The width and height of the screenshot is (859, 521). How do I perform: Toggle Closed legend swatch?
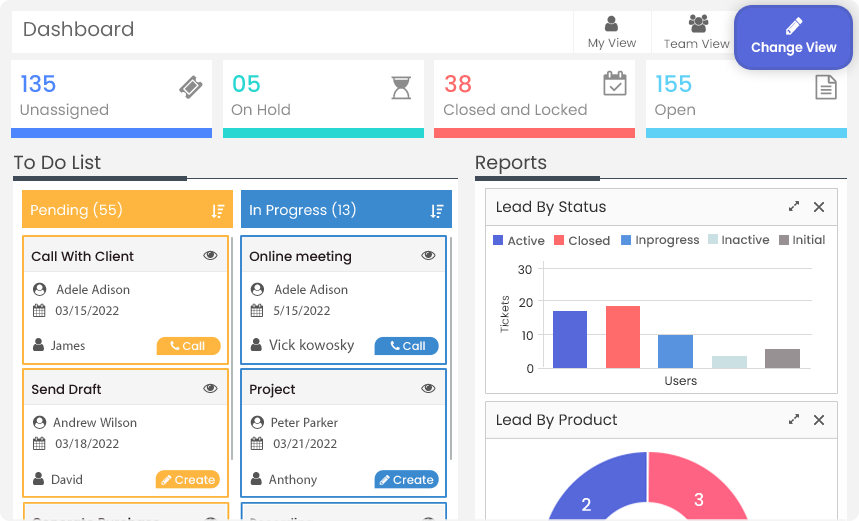coord(559,240)
